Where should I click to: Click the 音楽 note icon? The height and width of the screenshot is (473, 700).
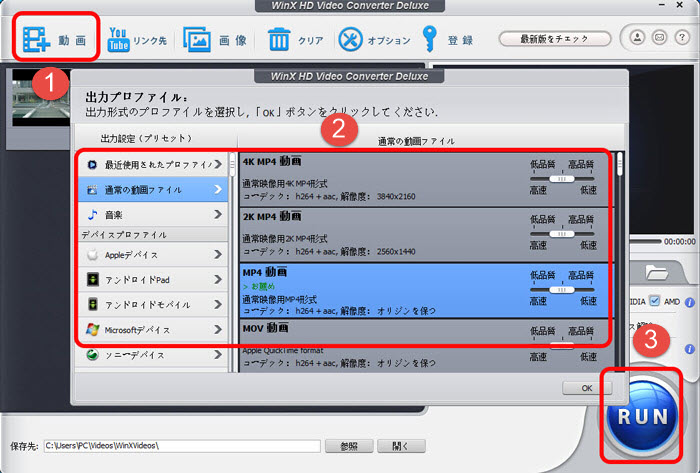tap(92, 215)
